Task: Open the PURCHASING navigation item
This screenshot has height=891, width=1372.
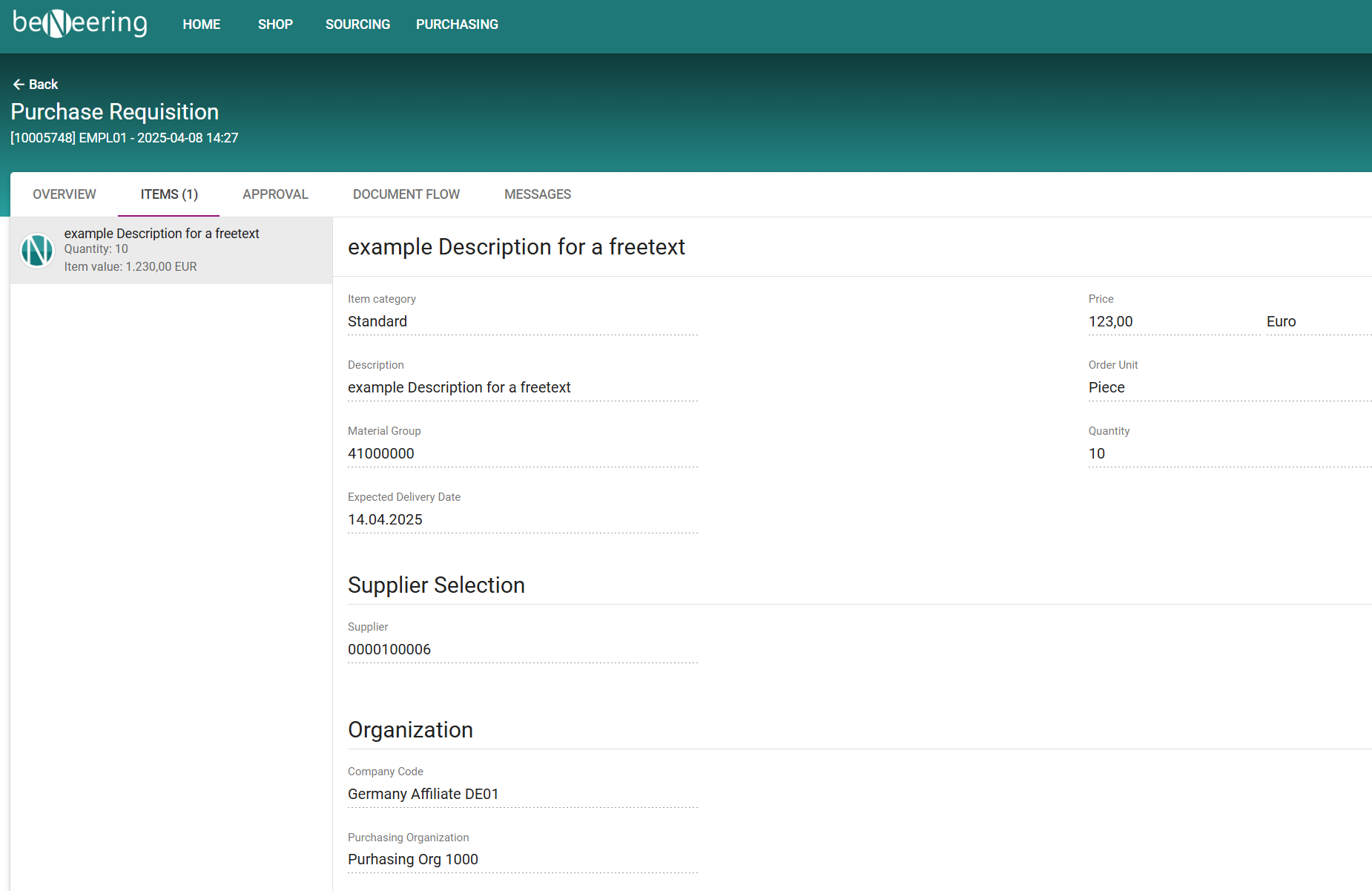Action: click(x=457, y=24)
